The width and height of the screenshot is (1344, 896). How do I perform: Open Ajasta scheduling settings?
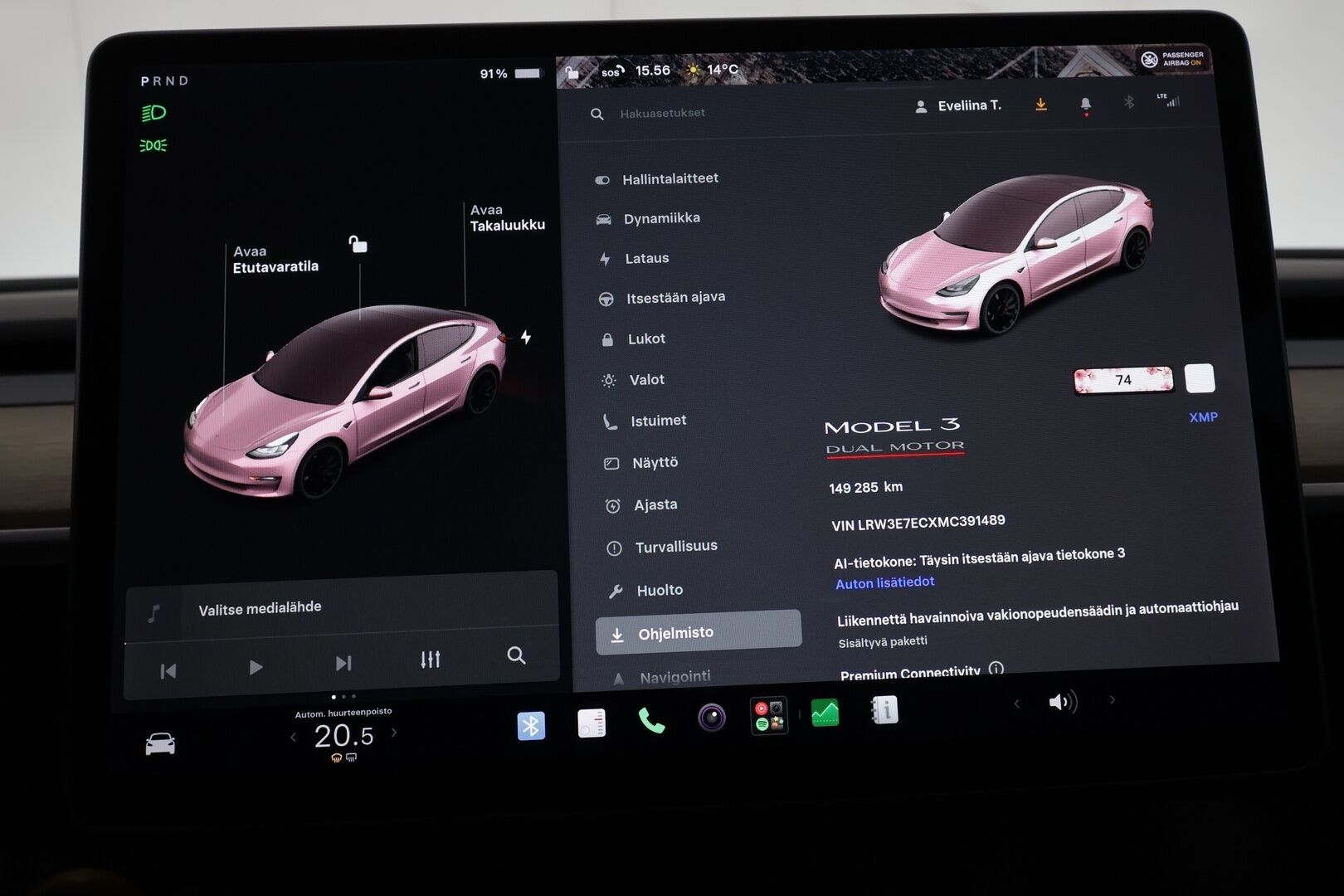(642, 505)
